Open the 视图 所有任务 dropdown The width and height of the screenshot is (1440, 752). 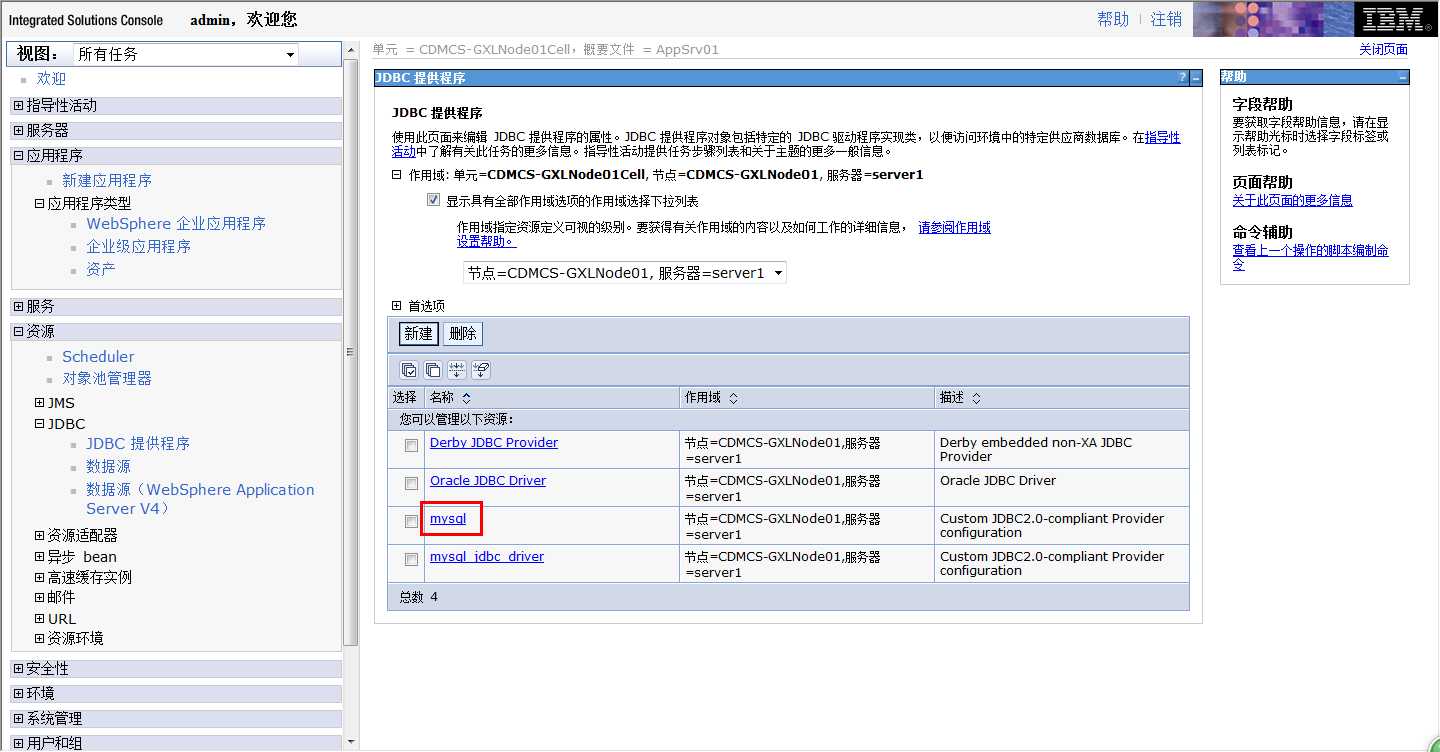point(187,54)
